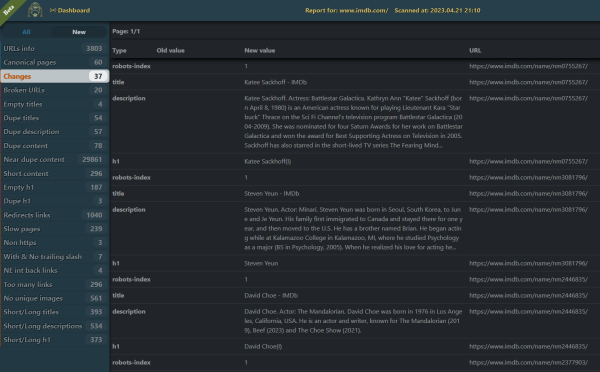Click the URL column header
The width and height of the screenshot is (600, 372).
coord(475,51)
